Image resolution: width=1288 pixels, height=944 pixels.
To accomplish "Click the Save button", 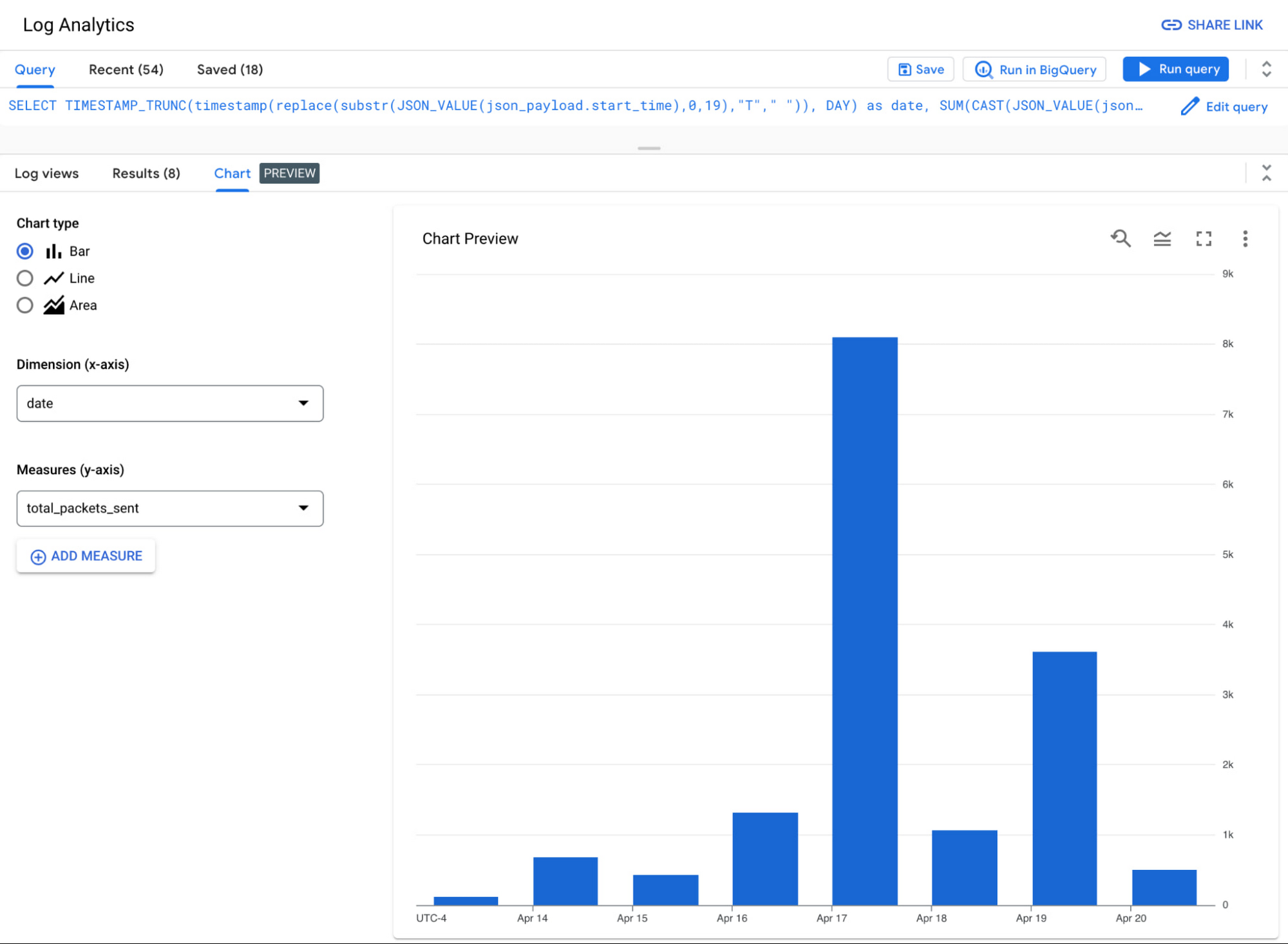I will [921, 70].
